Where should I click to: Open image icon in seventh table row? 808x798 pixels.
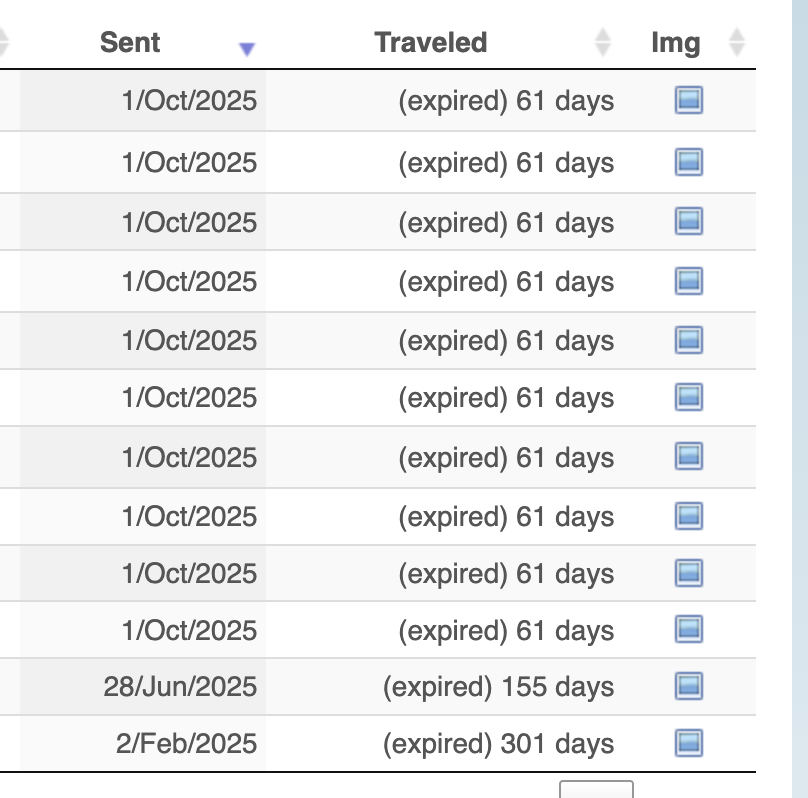[x=689, y=457]
